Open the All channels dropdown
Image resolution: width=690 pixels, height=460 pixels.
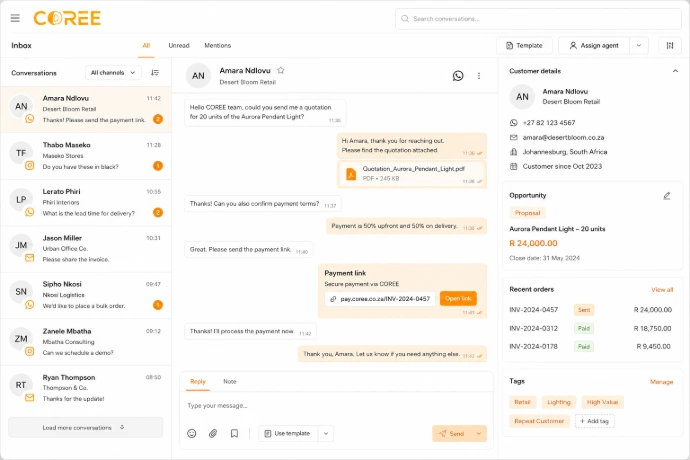coord(113,73)
